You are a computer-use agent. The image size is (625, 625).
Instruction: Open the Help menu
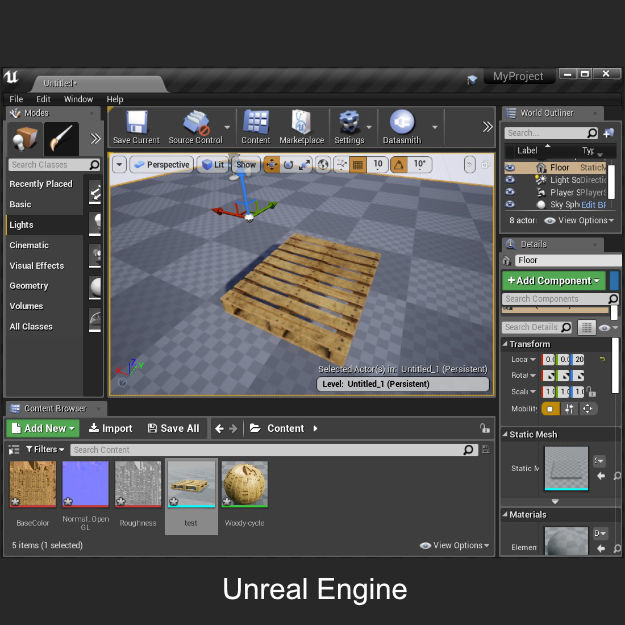coord(115,99)
